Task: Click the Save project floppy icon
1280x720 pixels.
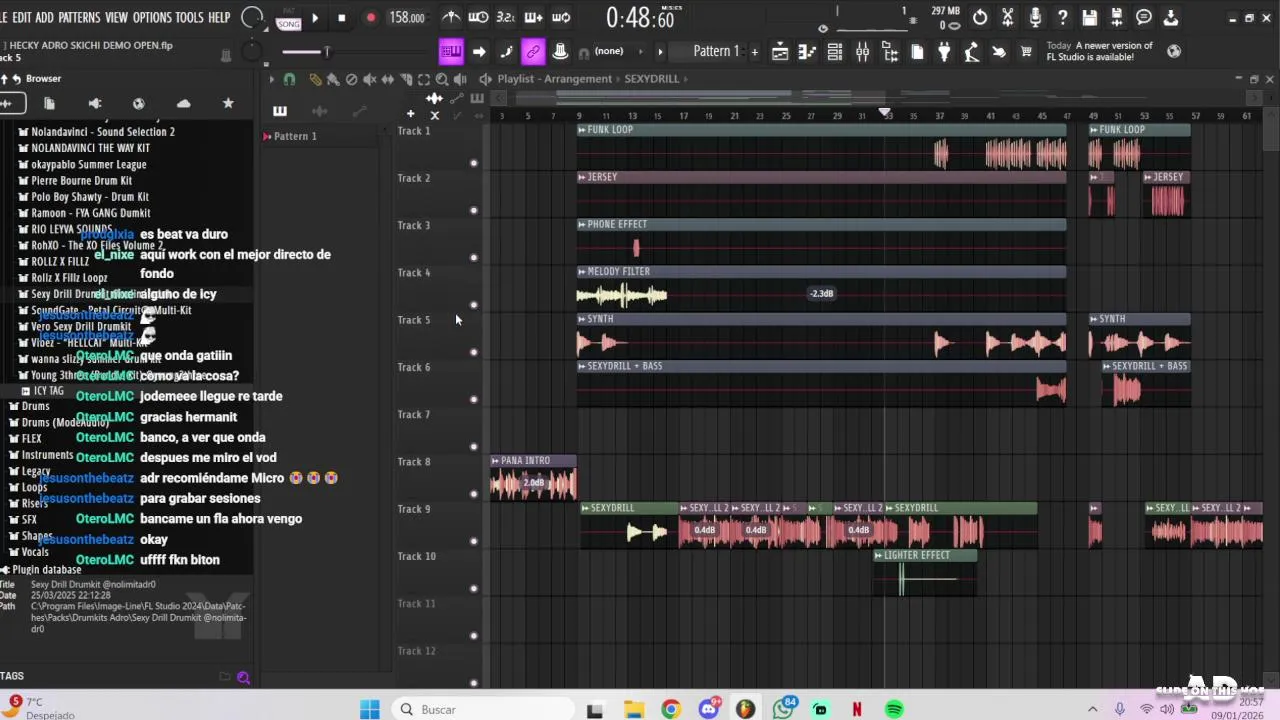Action: (x=1089, y=18)
